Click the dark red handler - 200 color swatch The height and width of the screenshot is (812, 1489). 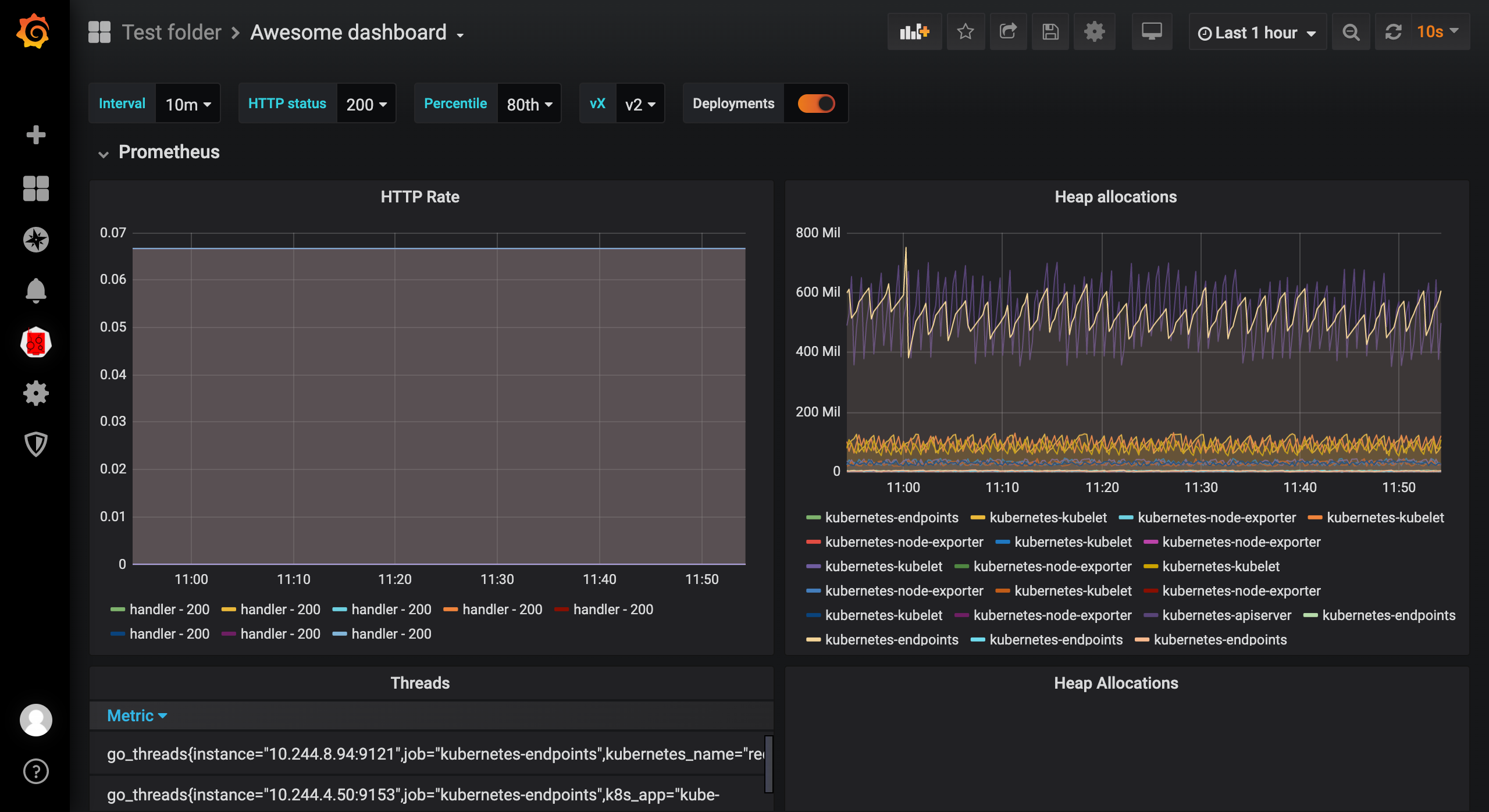(561, 610)
